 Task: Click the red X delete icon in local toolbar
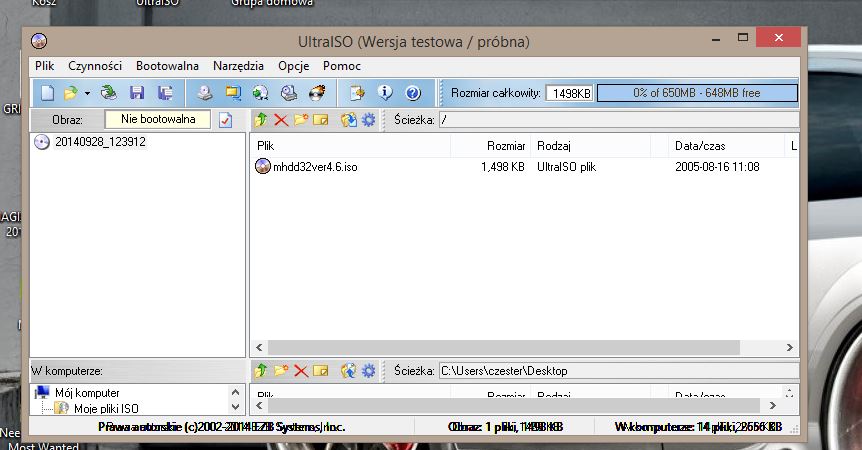coord(301,371)
